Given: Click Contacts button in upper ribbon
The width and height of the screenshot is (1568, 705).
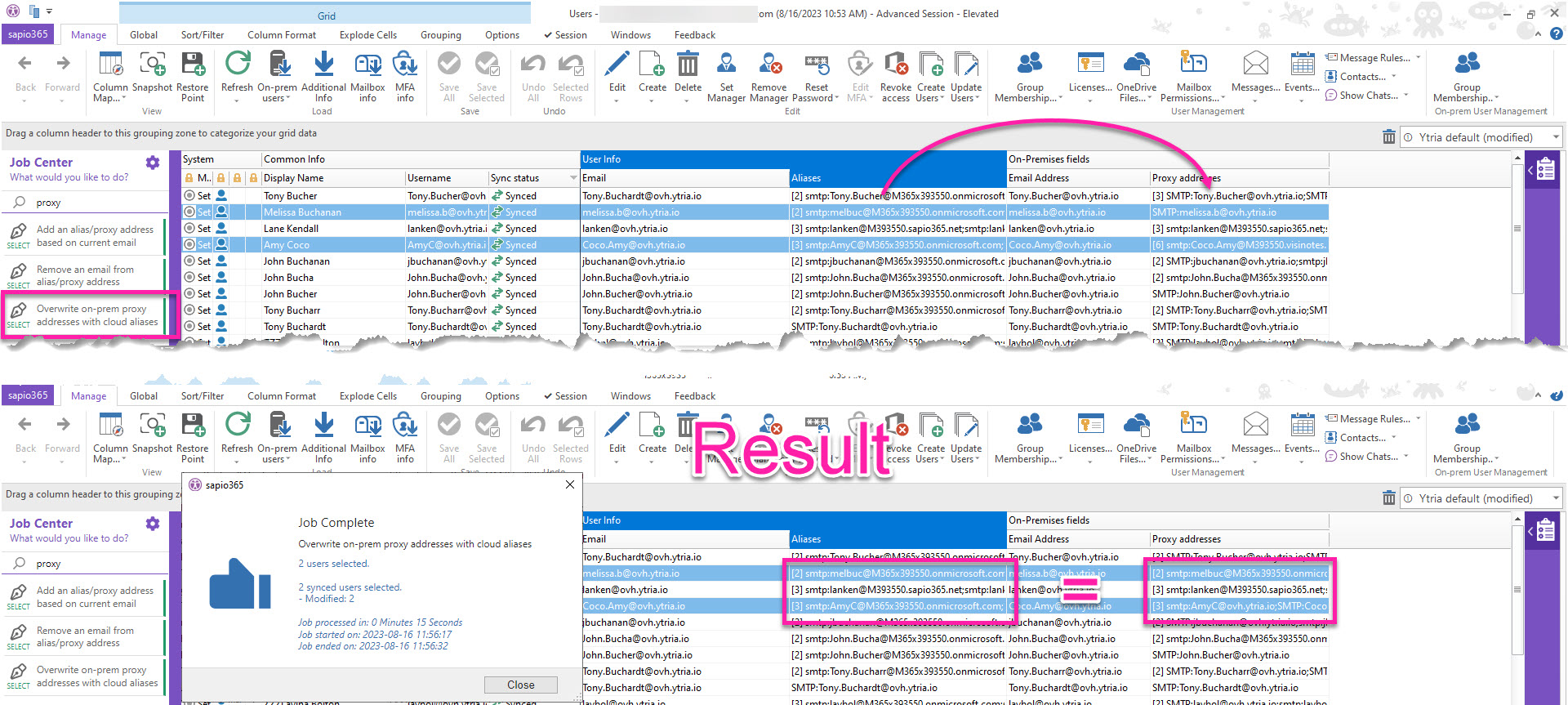Looking at the screenshot, I should click(x=1361, y=76).
